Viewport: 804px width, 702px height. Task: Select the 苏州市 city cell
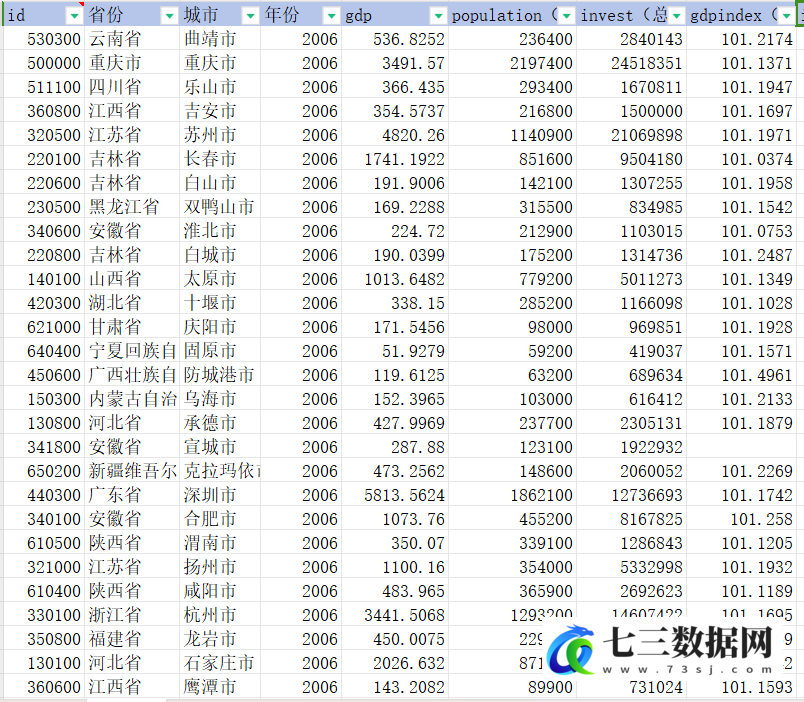tap(220, 135)
